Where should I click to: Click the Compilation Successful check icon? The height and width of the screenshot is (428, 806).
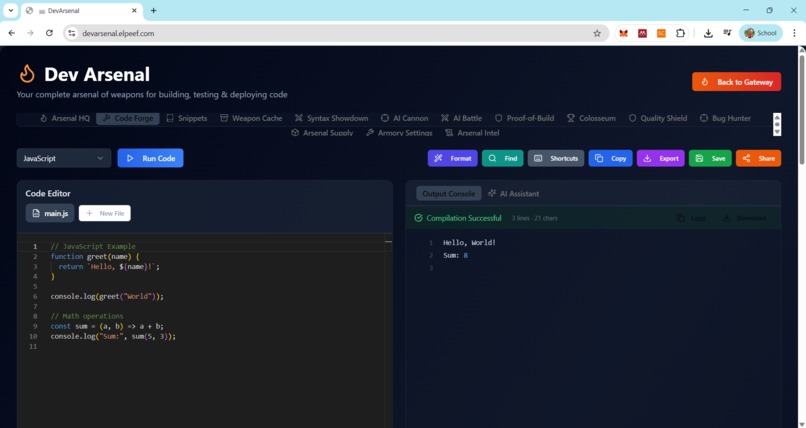click(x=418, y=218)
